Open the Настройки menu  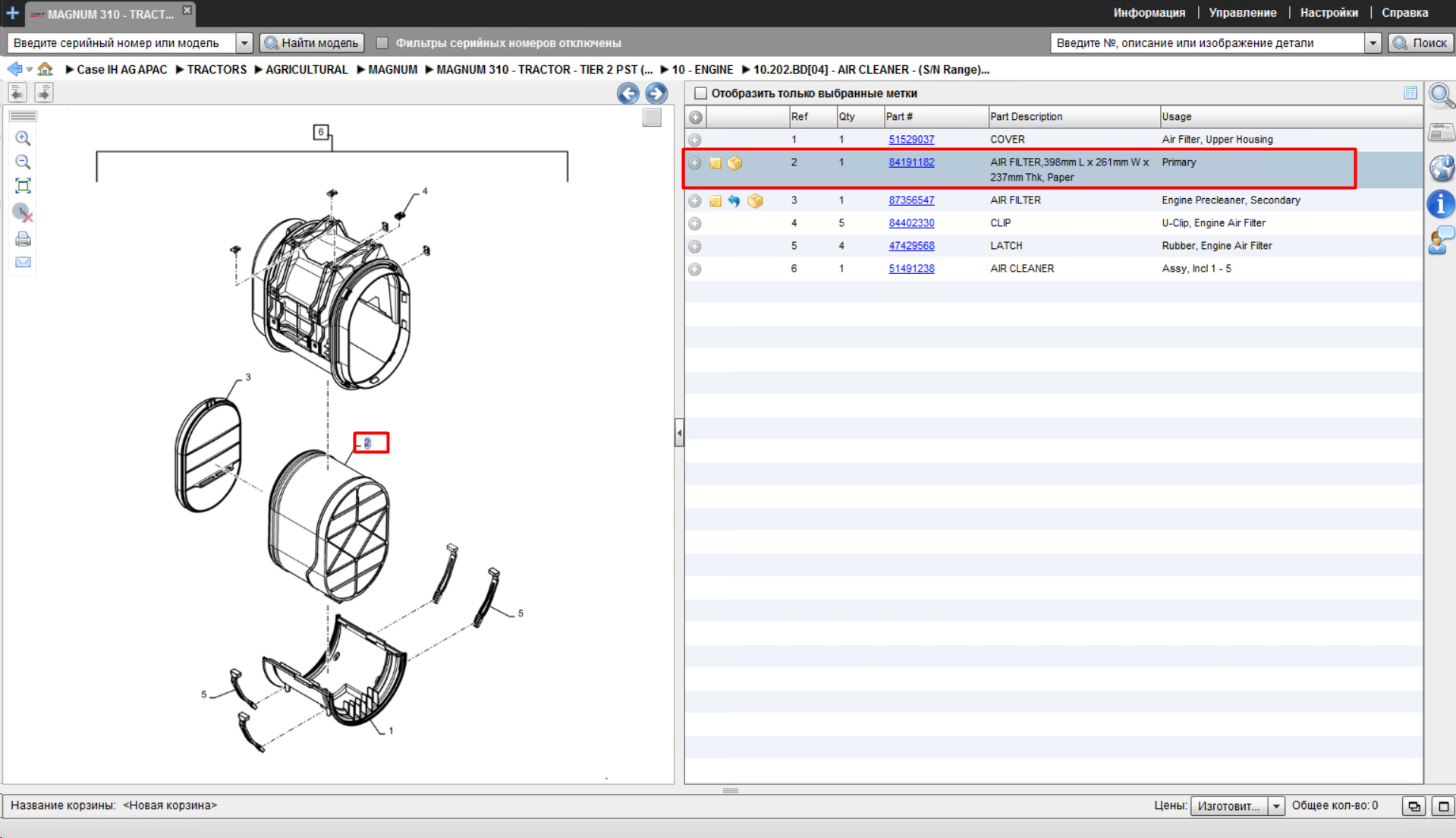[x=1329, y=13]
